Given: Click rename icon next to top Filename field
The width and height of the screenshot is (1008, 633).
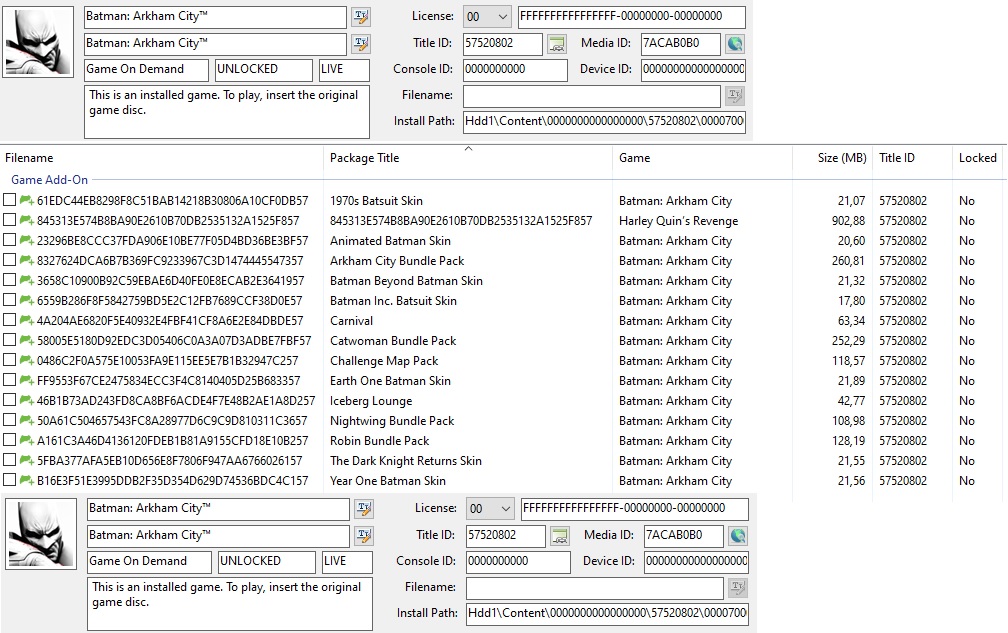Looking at the screenshot, I should (735, 96).
